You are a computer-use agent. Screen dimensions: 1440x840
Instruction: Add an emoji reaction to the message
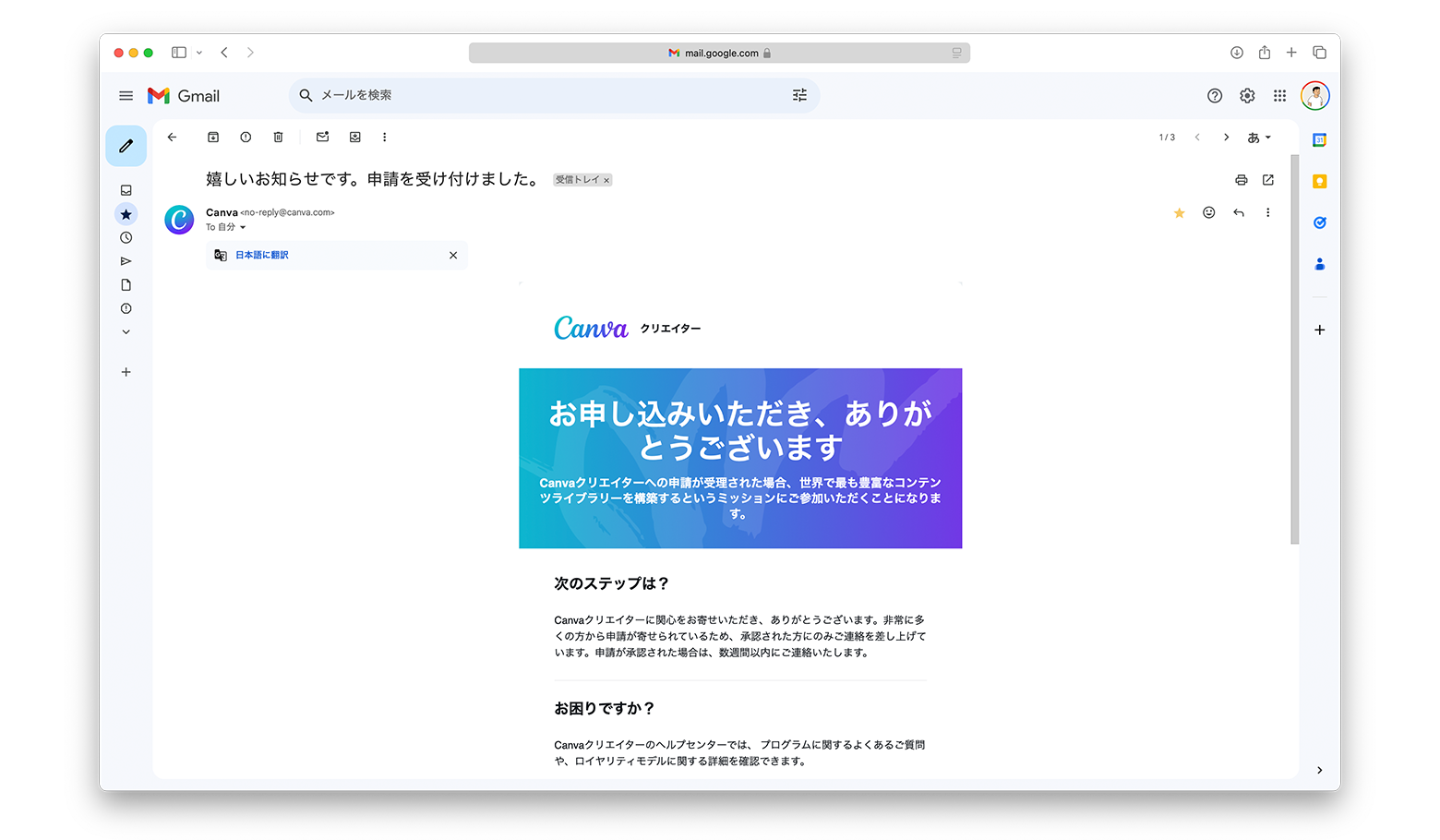pyautogui.click(x=1209, y=213)
